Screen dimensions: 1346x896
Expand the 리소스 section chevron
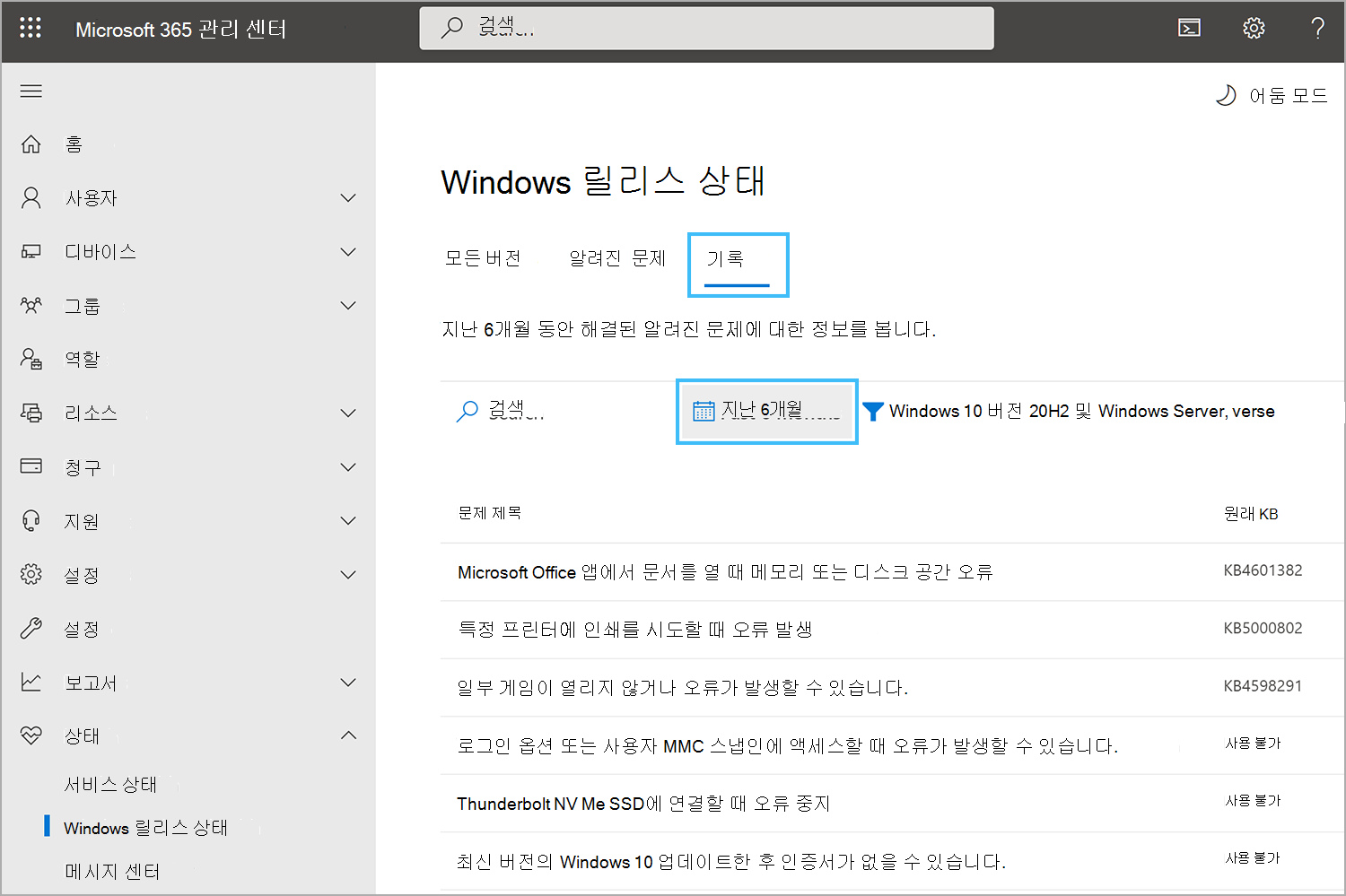click(348, 413)
